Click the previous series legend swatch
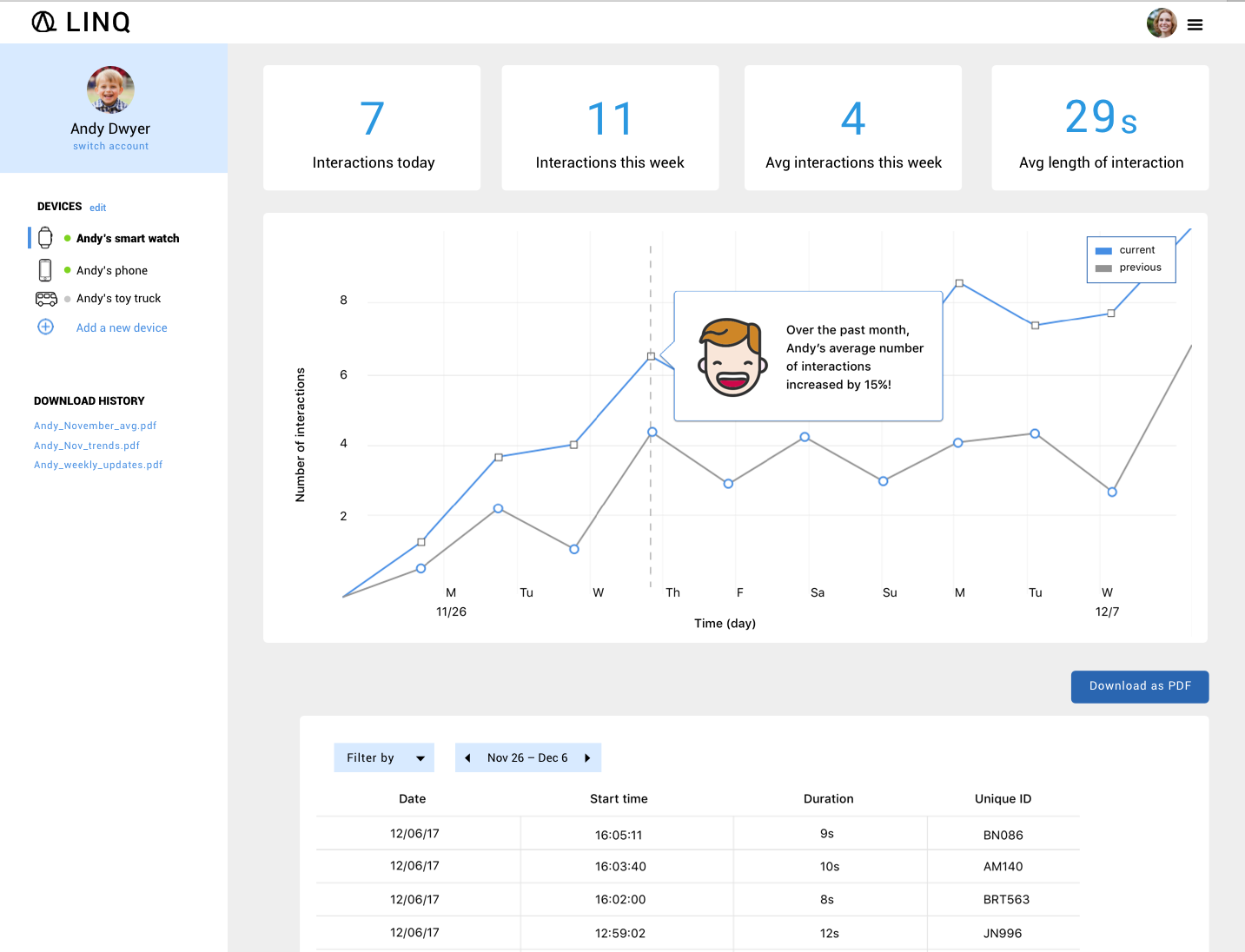1245x952 pixels. 1103,268
